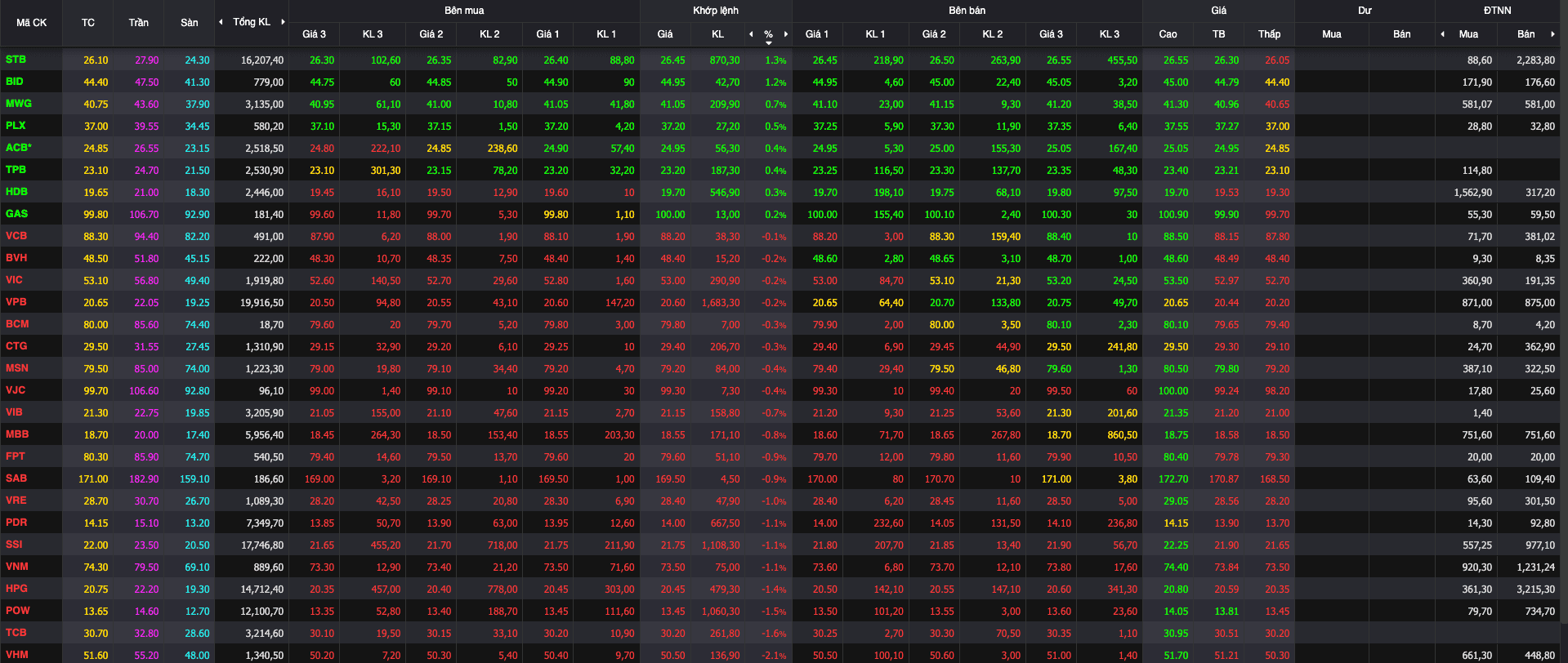1568x663 pixels.
Task: Open the MWG stock symbol
Action: tap(19, 104)
